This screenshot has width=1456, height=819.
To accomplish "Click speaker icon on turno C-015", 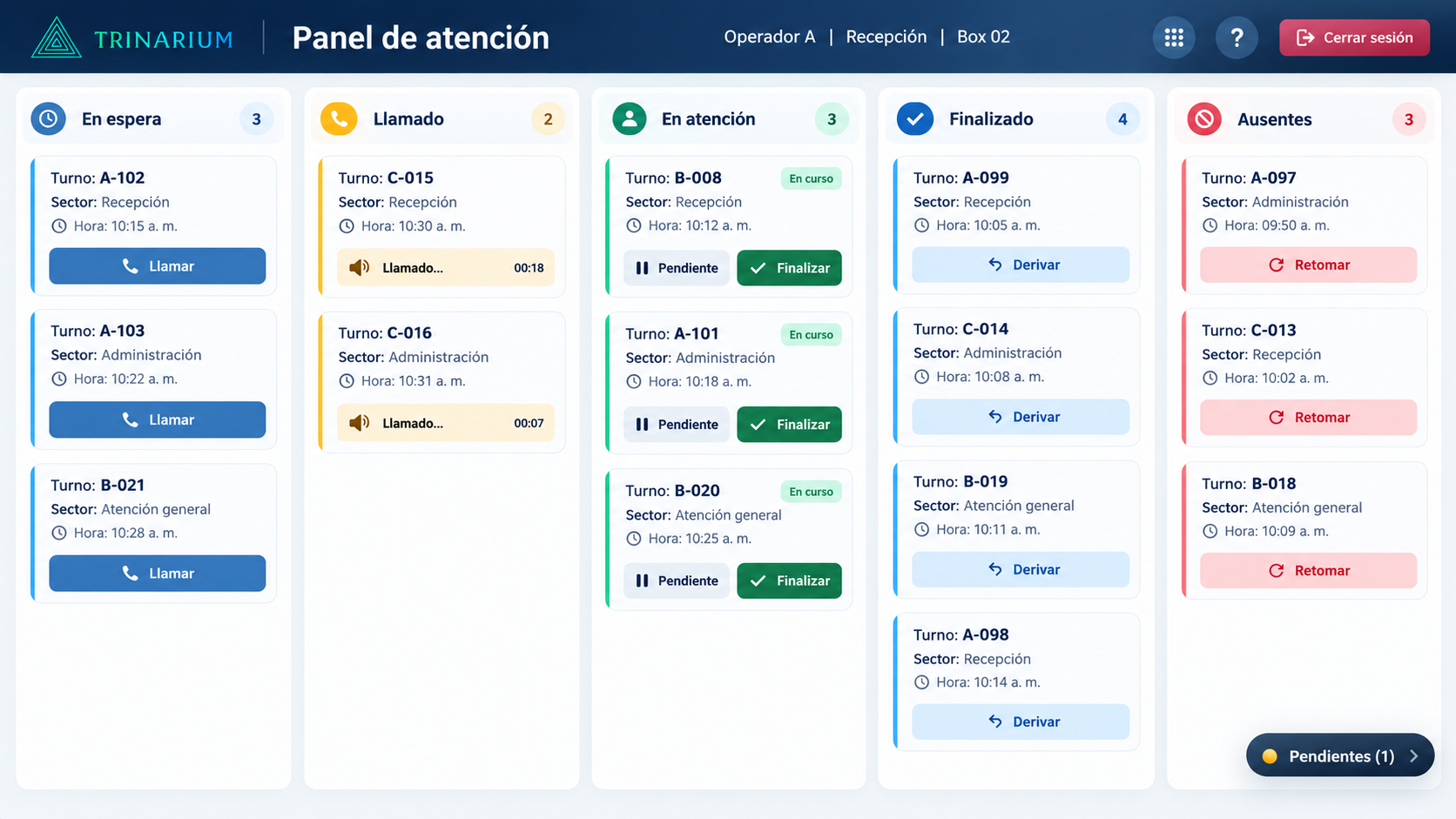I will tap(359, 267).
